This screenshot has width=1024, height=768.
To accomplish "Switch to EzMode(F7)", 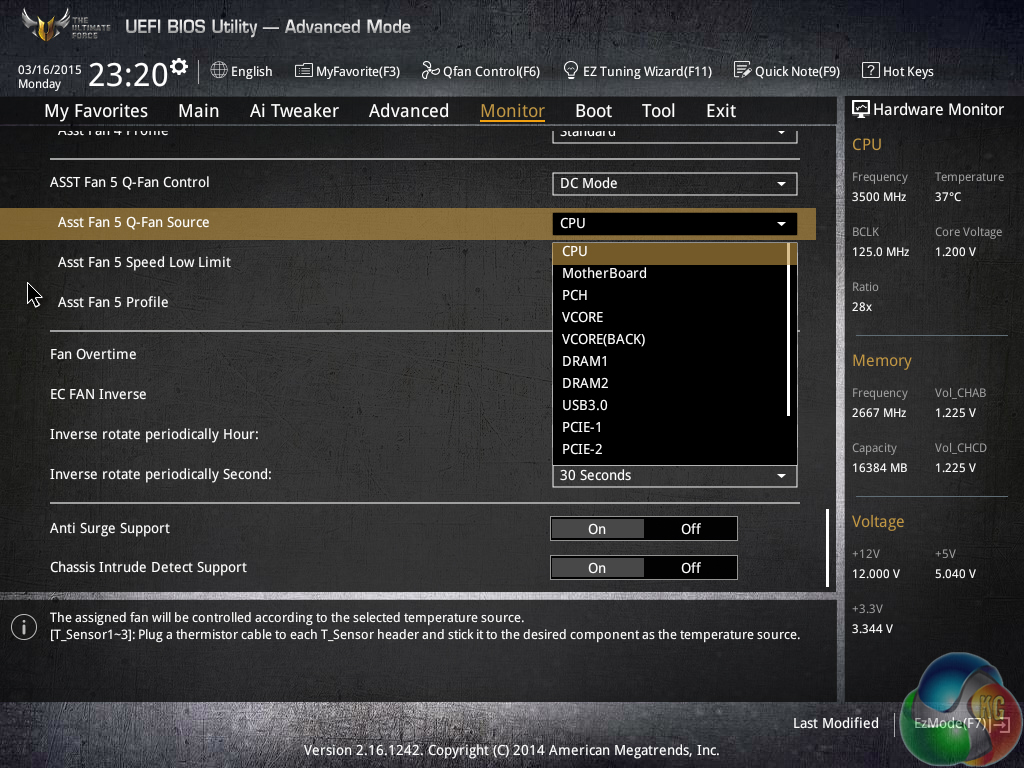I will [x=950, y=724].
